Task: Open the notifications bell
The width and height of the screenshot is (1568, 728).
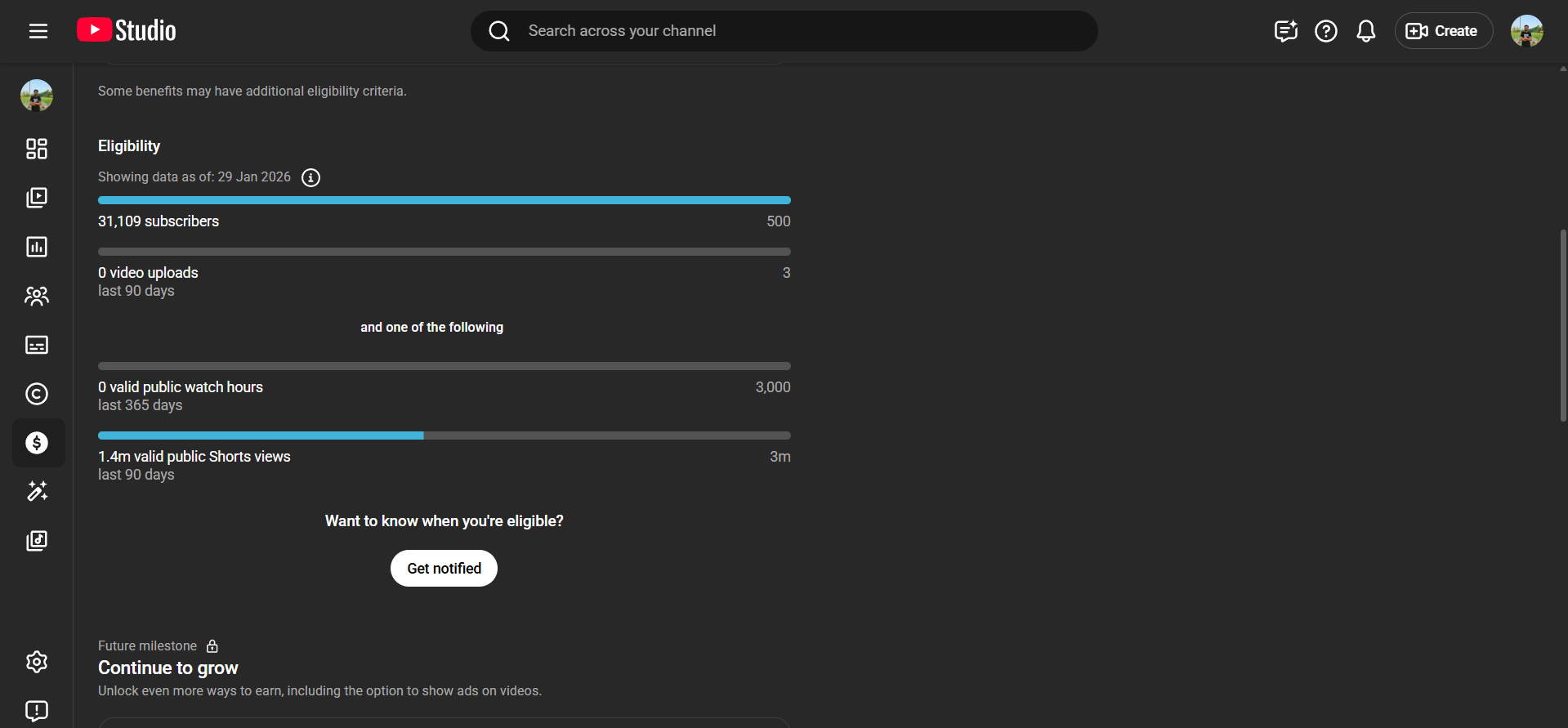Action: (x=1365, y=31)
